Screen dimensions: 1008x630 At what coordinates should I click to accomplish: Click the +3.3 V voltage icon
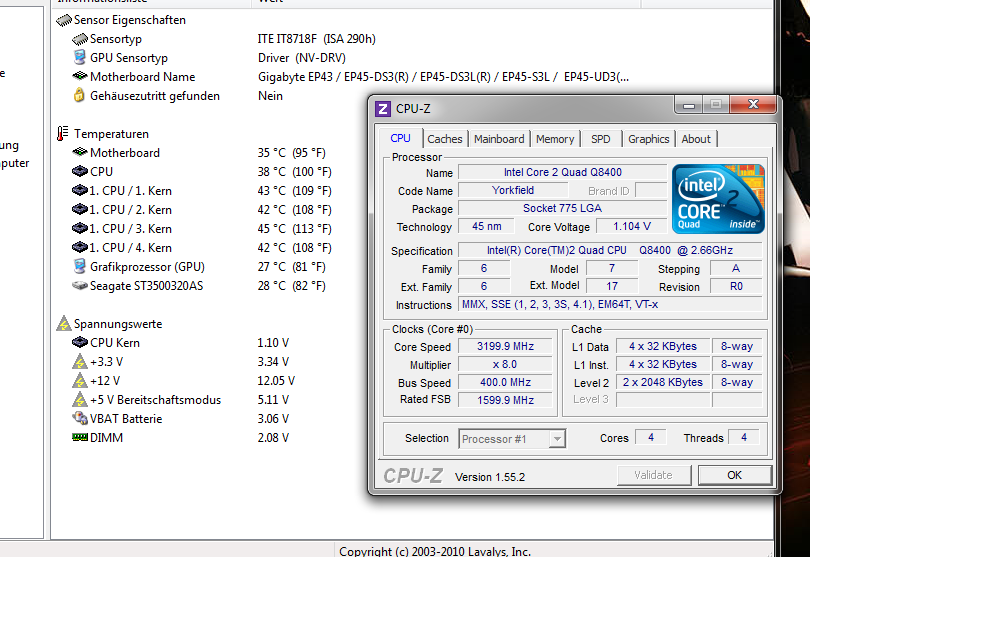coord(80,361)
